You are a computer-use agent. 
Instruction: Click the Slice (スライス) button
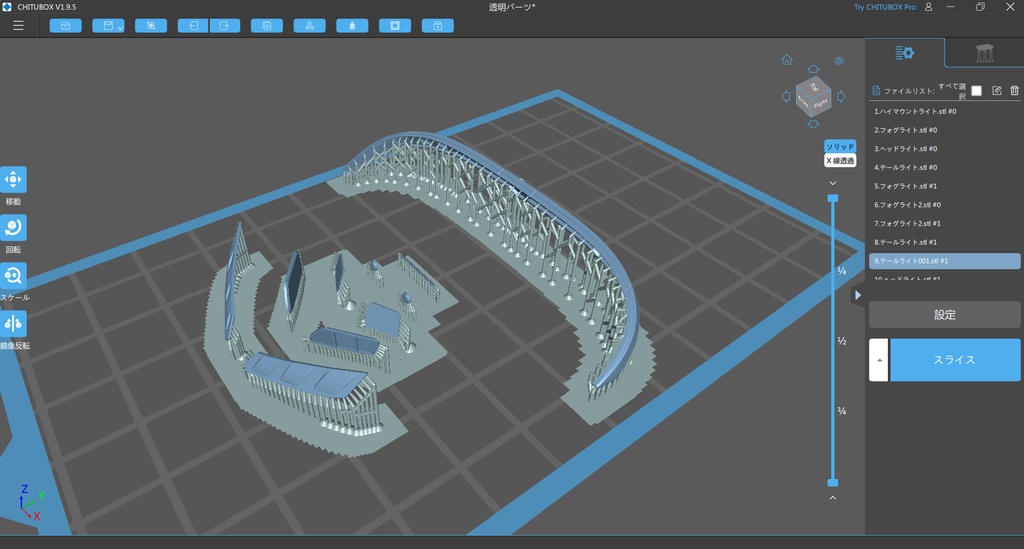955,360
